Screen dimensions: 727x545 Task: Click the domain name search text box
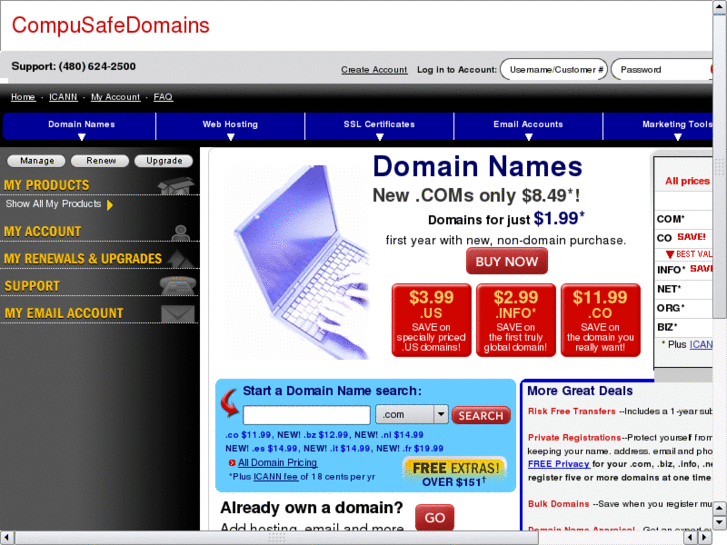coord(307,415)
